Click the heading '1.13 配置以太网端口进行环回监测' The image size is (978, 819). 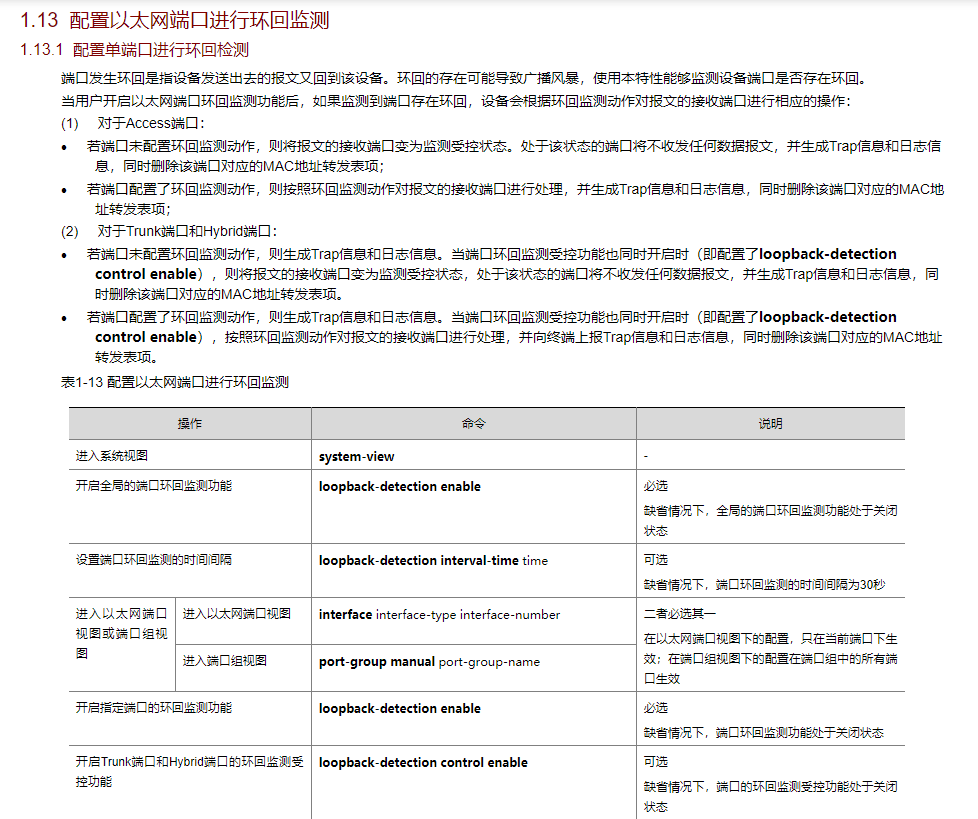point(175,20)
